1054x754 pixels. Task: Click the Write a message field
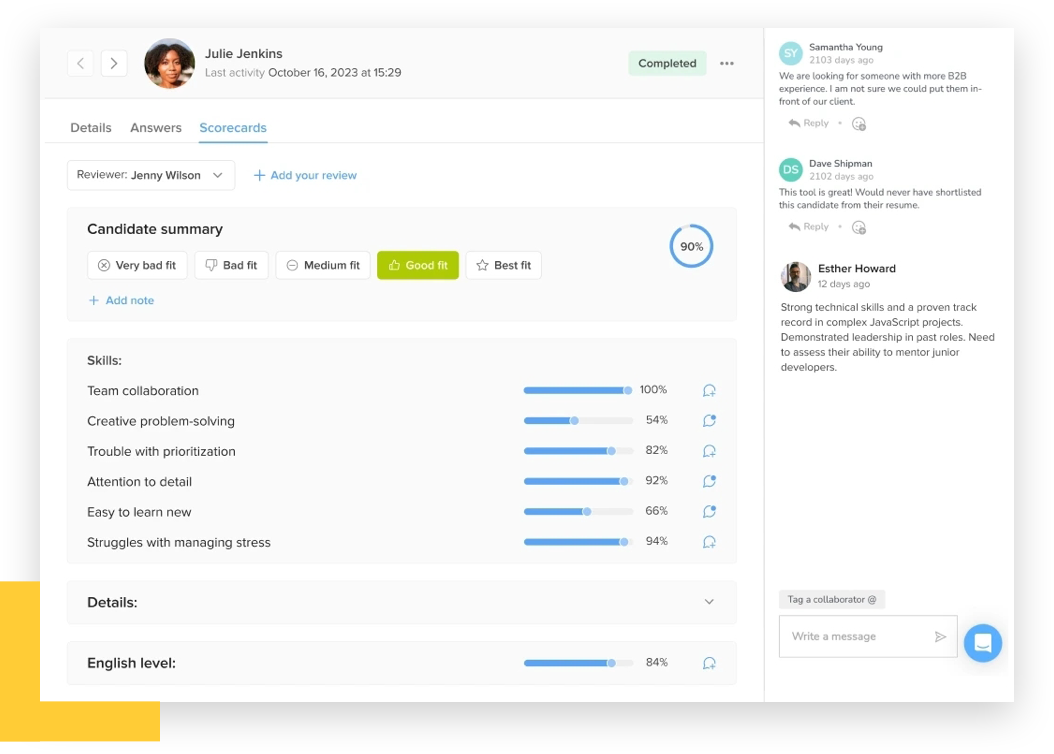[x=855, y=636]
